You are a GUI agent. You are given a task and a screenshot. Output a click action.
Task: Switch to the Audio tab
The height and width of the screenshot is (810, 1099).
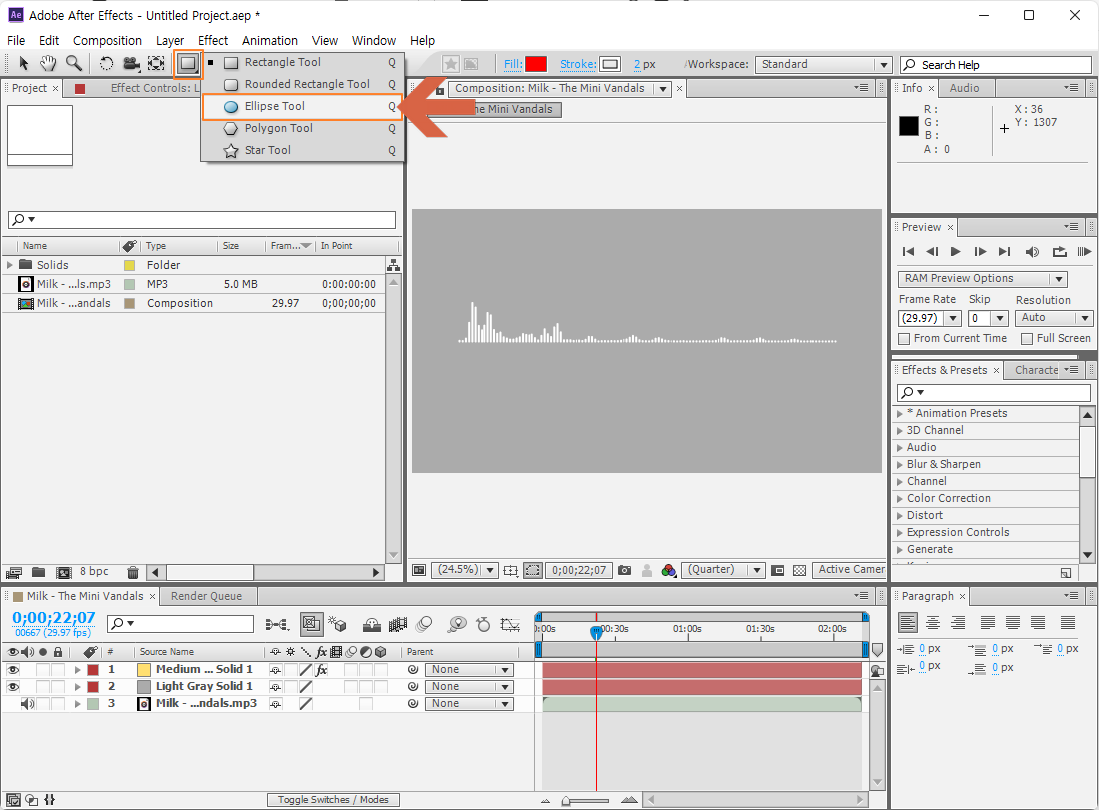[x=964, y=88]
